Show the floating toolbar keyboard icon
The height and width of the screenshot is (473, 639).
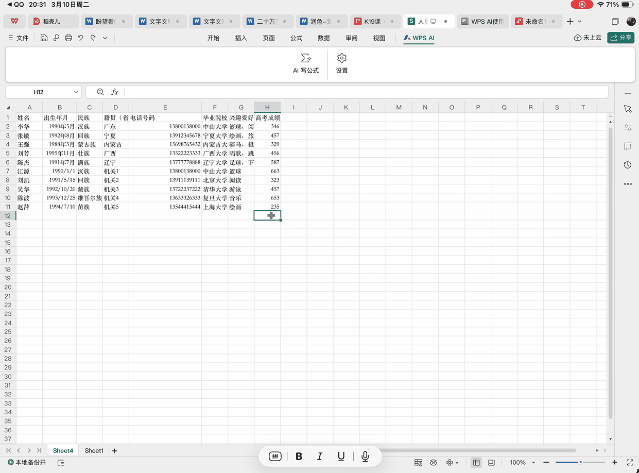(x=274, y=456)
